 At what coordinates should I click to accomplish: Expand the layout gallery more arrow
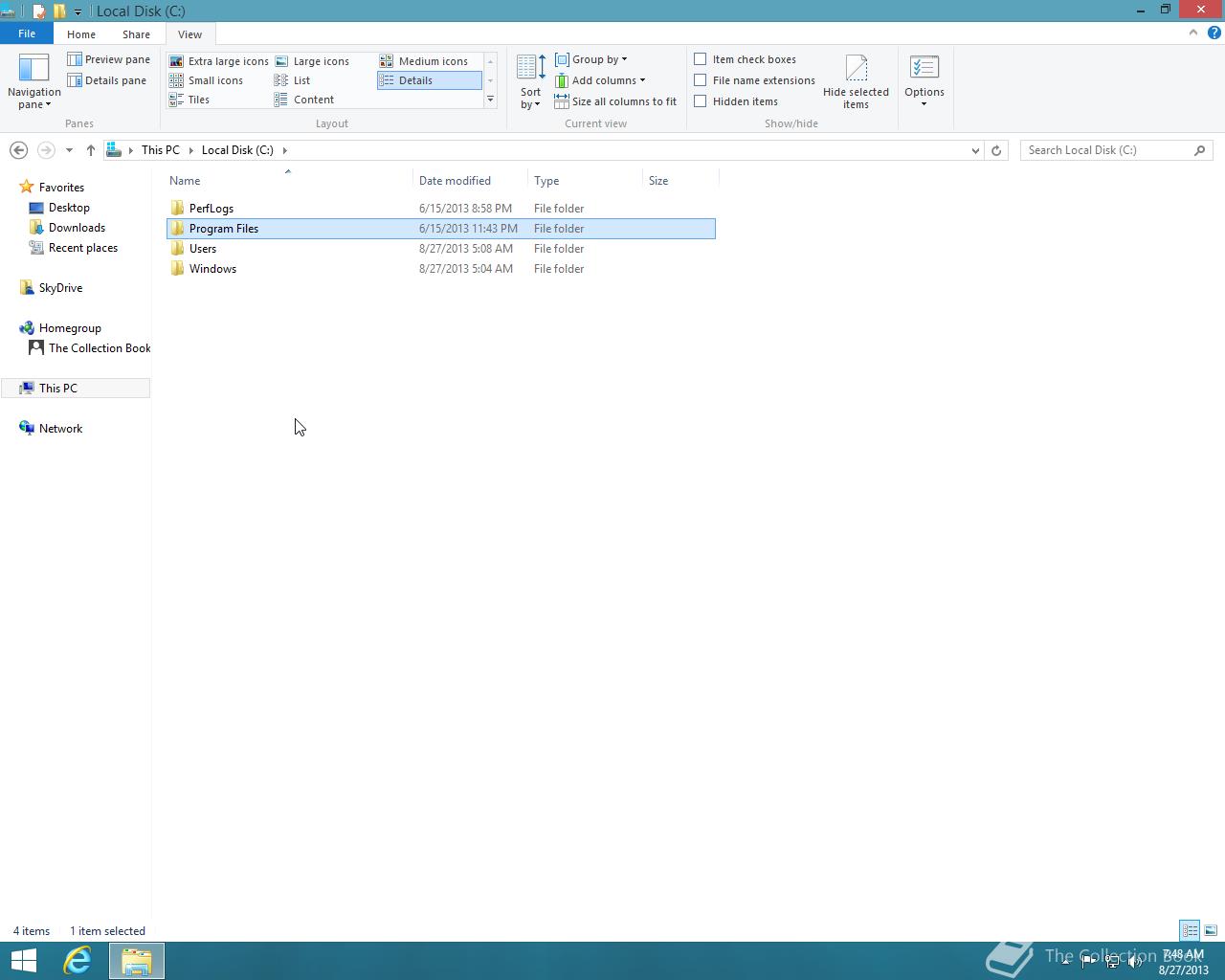click(490, 100)
